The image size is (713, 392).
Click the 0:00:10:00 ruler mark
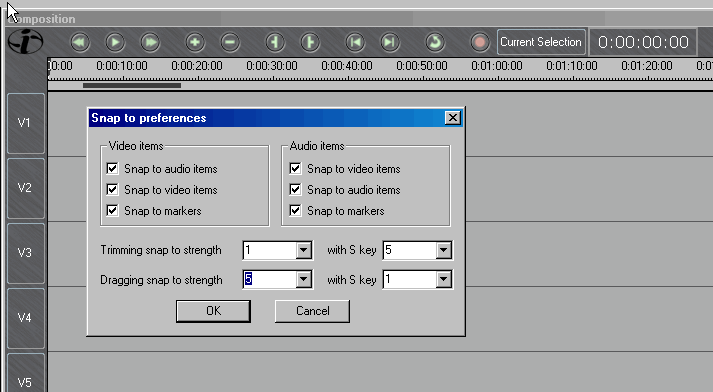point(122,66)
